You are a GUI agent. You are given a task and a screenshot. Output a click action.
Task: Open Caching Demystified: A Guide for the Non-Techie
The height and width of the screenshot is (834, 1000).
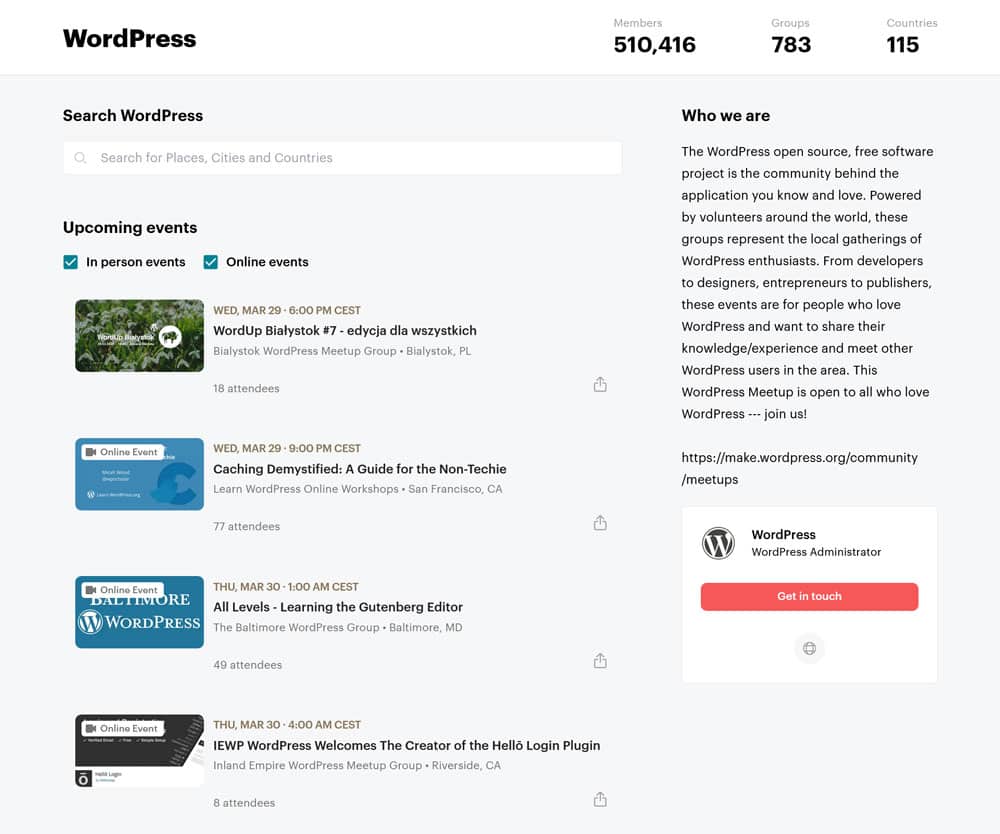coord(359,469)
